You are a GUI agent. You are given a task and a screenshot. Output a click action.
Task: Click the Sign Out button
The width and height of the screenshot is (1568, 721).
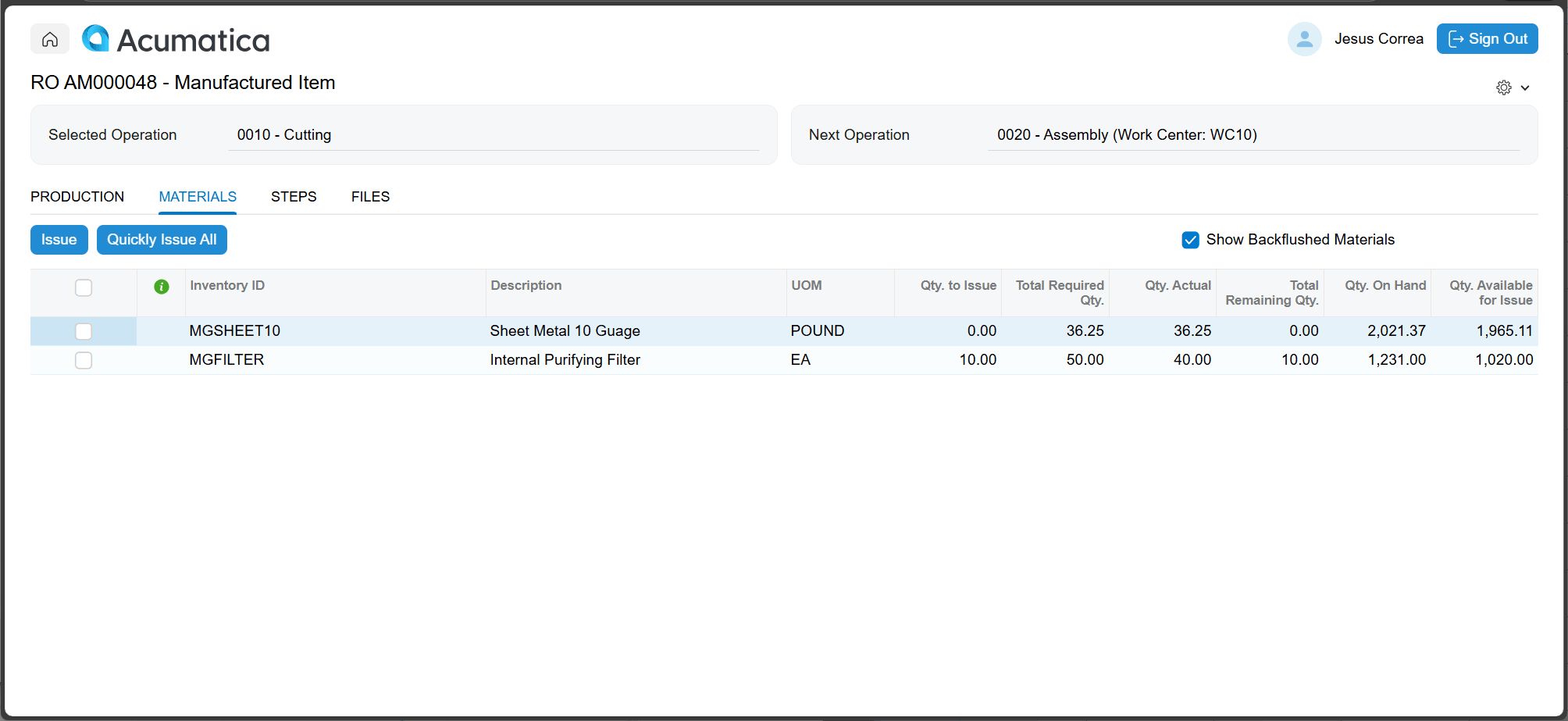[1487, 38]
